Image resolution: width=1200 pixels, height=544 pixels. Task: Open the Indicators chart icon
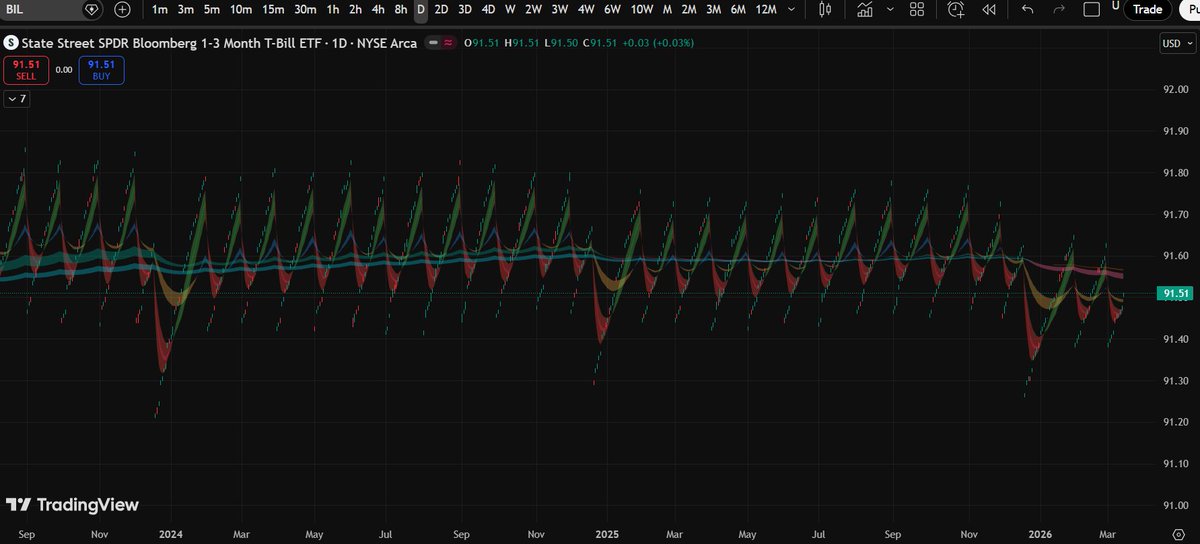point(867,9)
